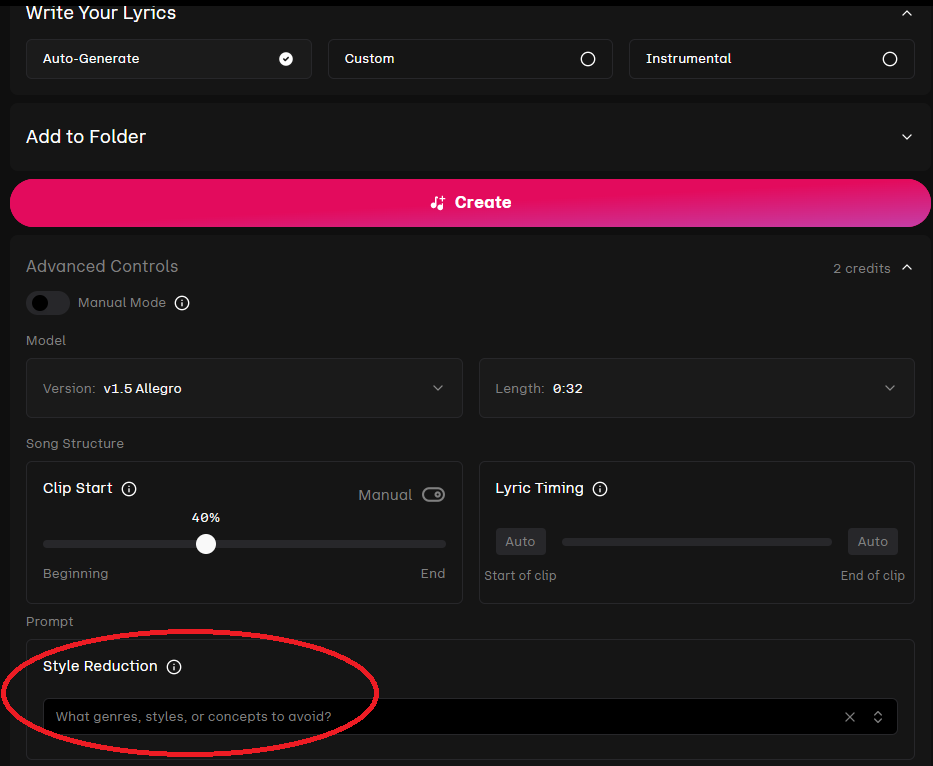Toggle the Manual Mode switch

coord(48,303)
